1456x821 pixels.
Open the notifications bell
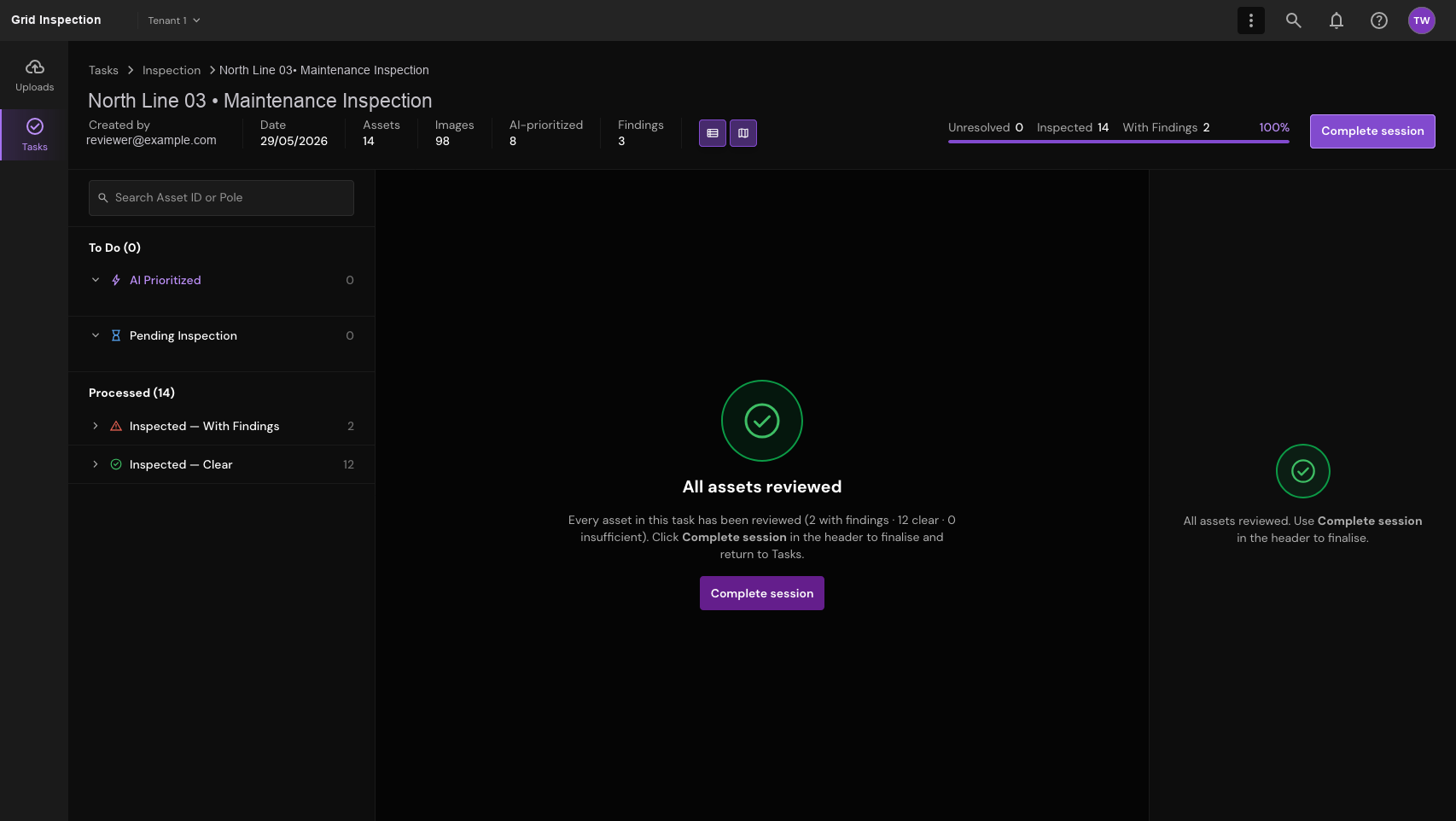point(1337,20)
